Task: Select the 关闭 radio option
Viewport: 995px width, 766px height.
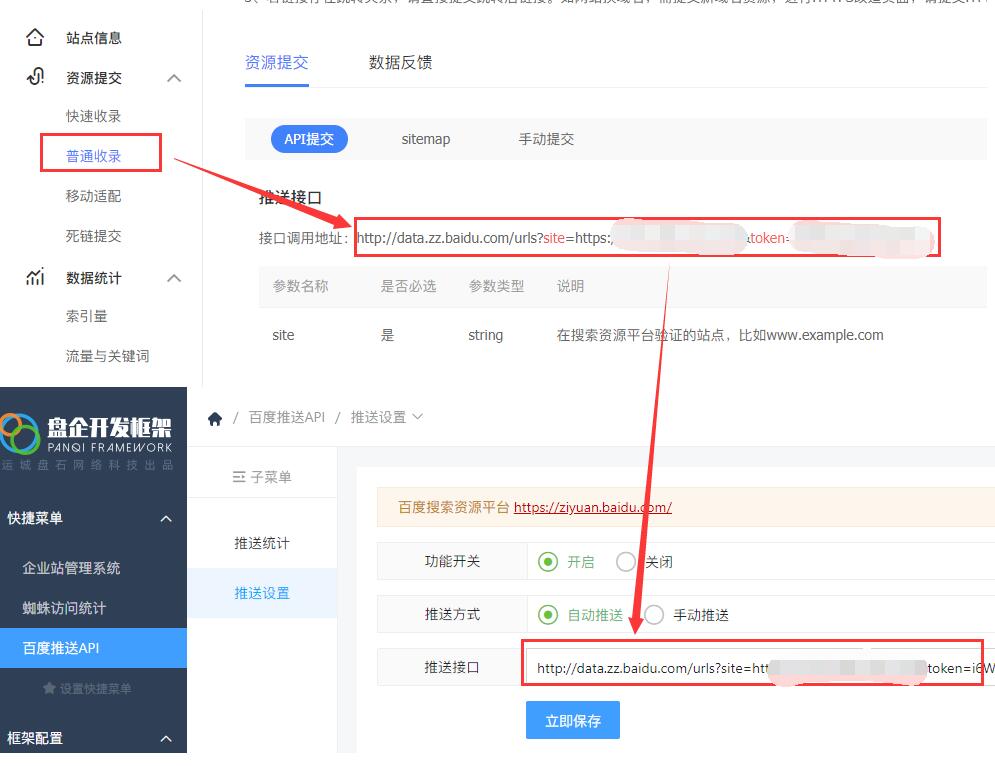Action: [x=626, y=562]
